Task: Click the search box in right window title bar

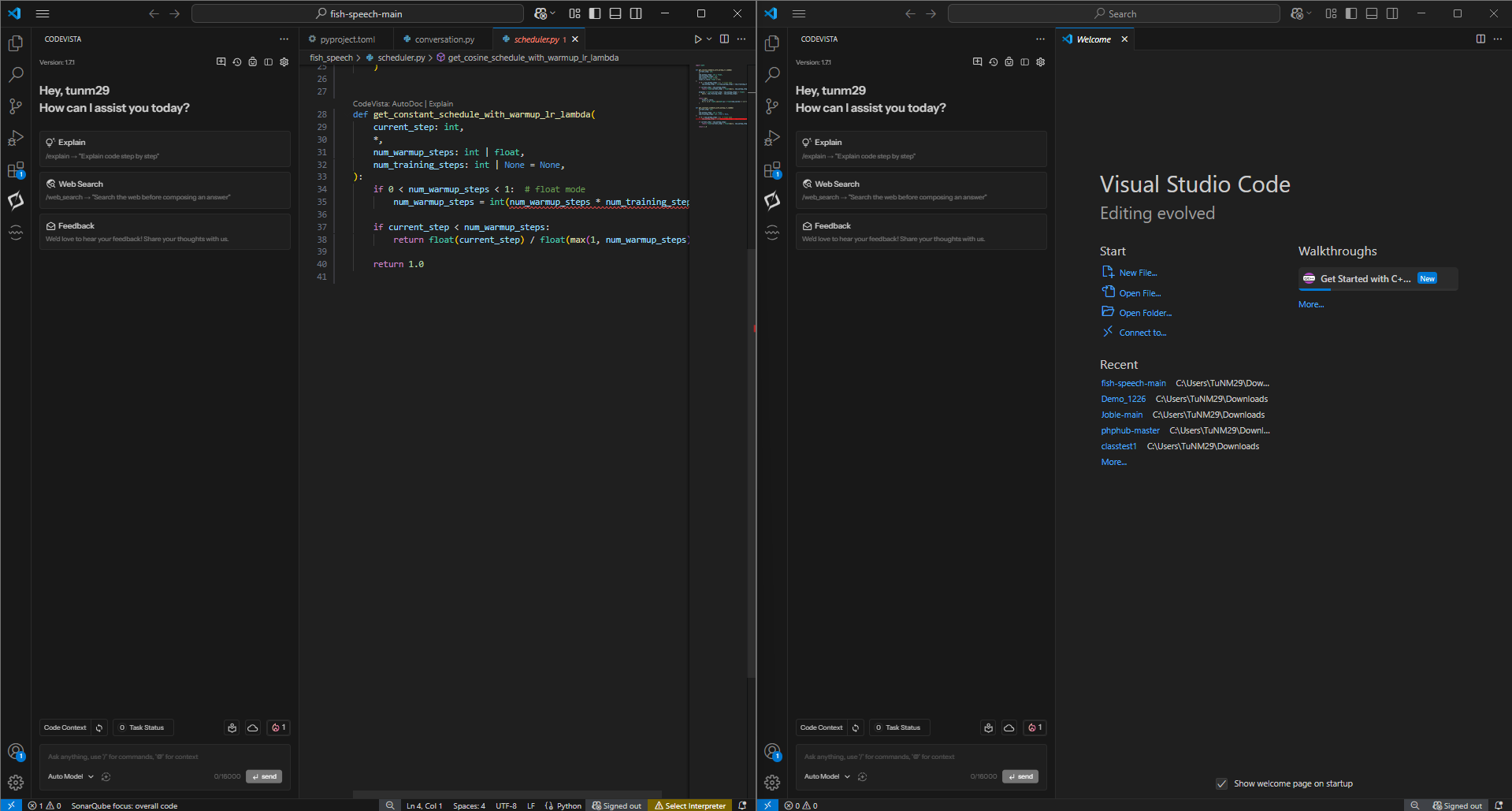Action: (x=1114, y=13)
